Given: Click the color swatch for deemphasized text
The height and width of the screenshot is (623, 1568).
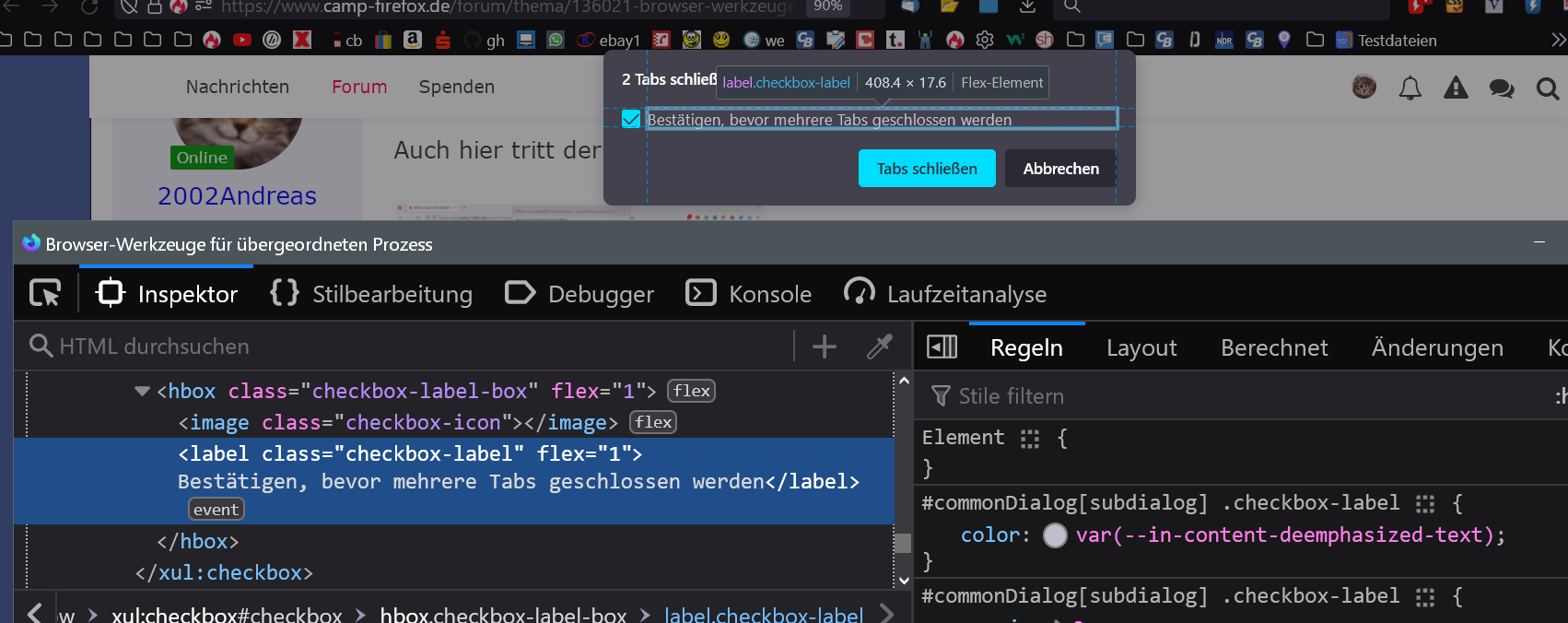Looking at the screenshot, I should click(x=1055, y=535).
